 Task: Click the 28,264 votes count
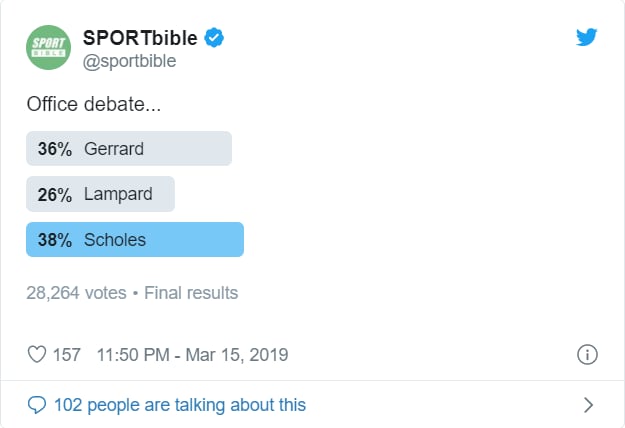coord(76,293)
